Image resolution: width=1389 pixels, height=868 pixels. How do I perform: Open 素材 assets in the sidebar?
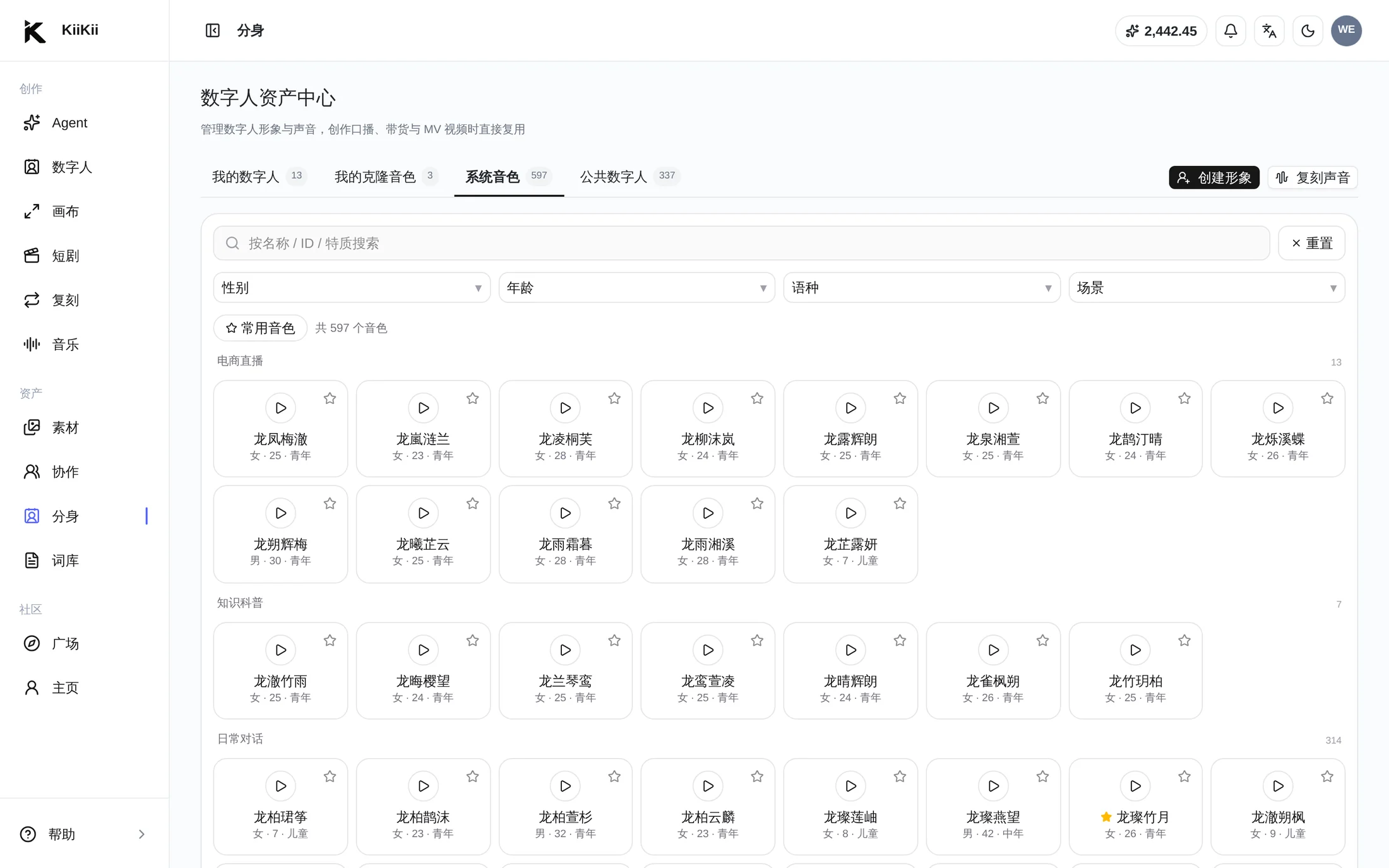[84, 427]
